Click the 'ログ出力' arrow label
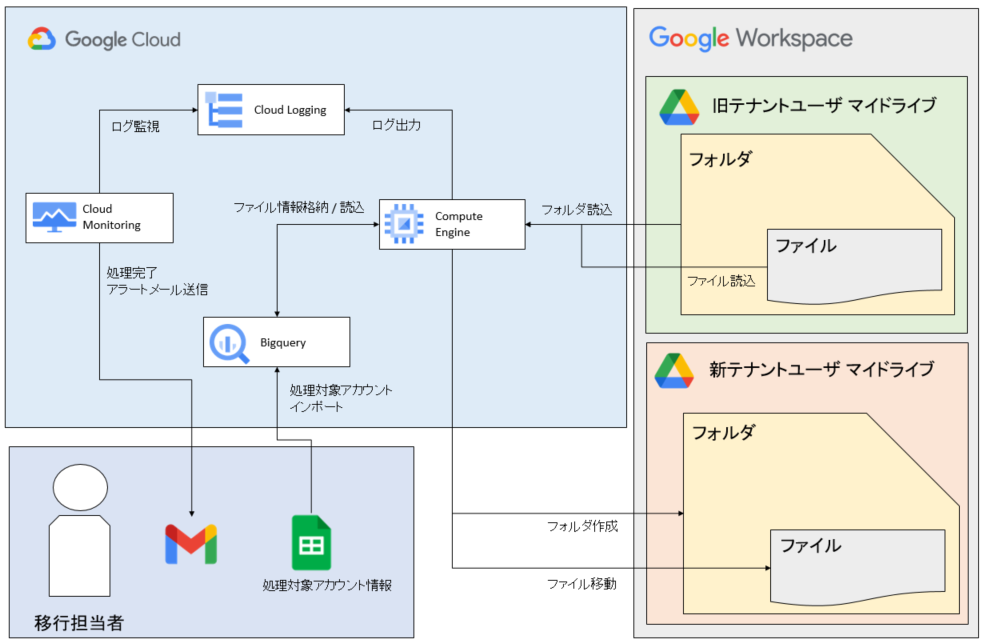This screenshot has height=644, width=981. coord(396,125)
